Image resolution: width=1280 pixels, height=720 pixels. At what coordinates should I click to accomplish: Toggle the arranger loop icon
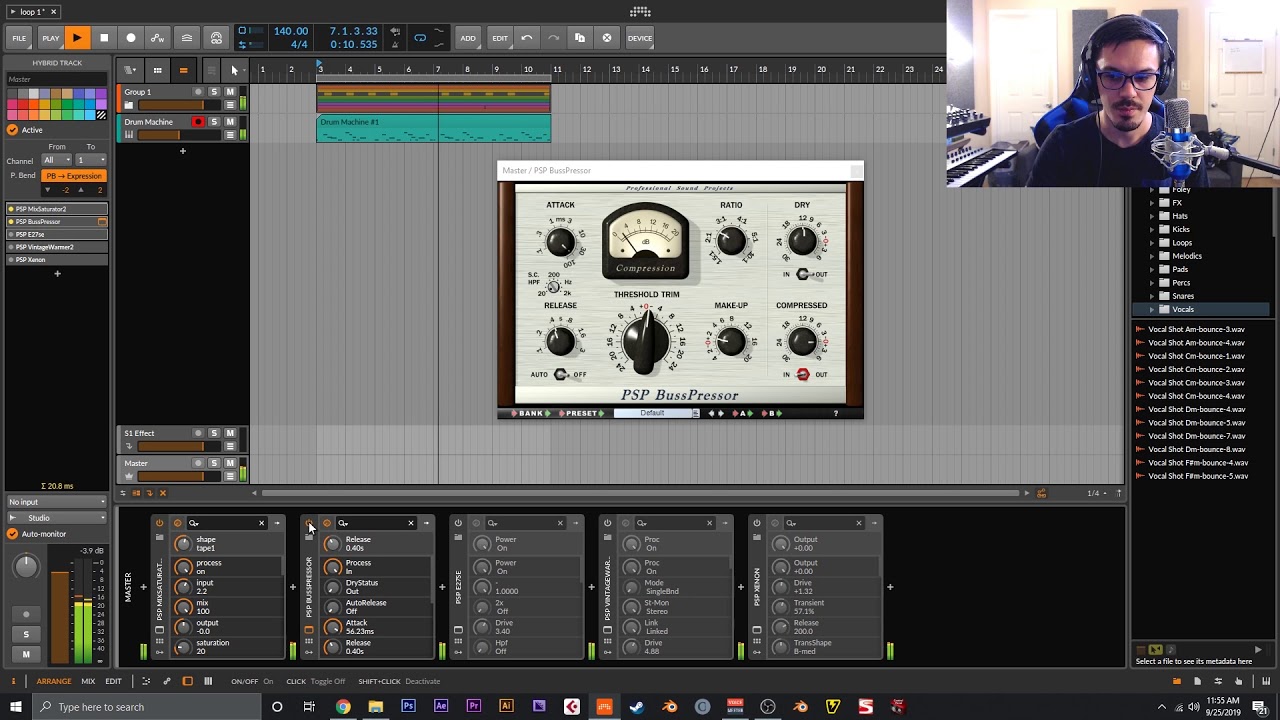(x=420, y=38)
